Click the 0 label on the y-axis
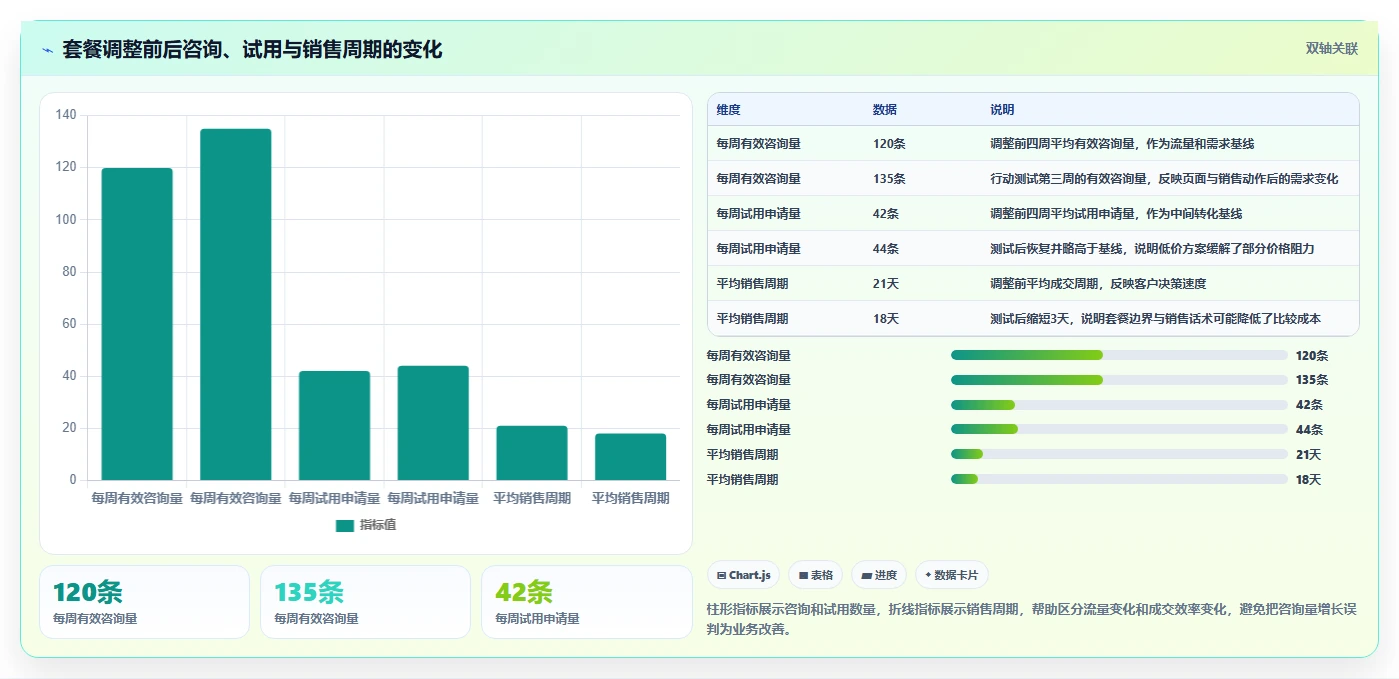 (x=73, y=480)
